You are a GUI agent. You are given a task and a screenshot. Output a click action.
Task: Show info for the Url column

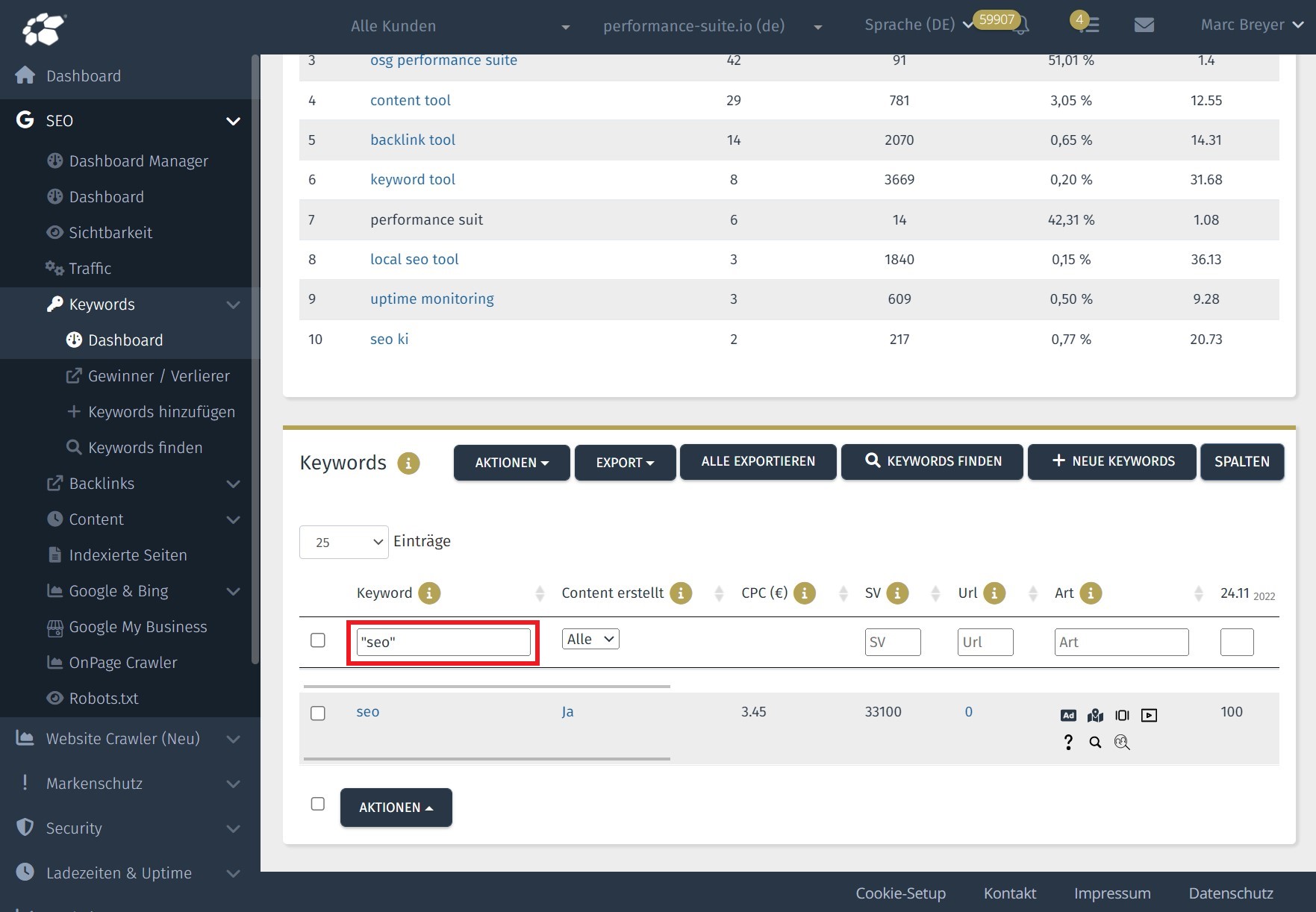pyautogui.click(x=994, y=593)
